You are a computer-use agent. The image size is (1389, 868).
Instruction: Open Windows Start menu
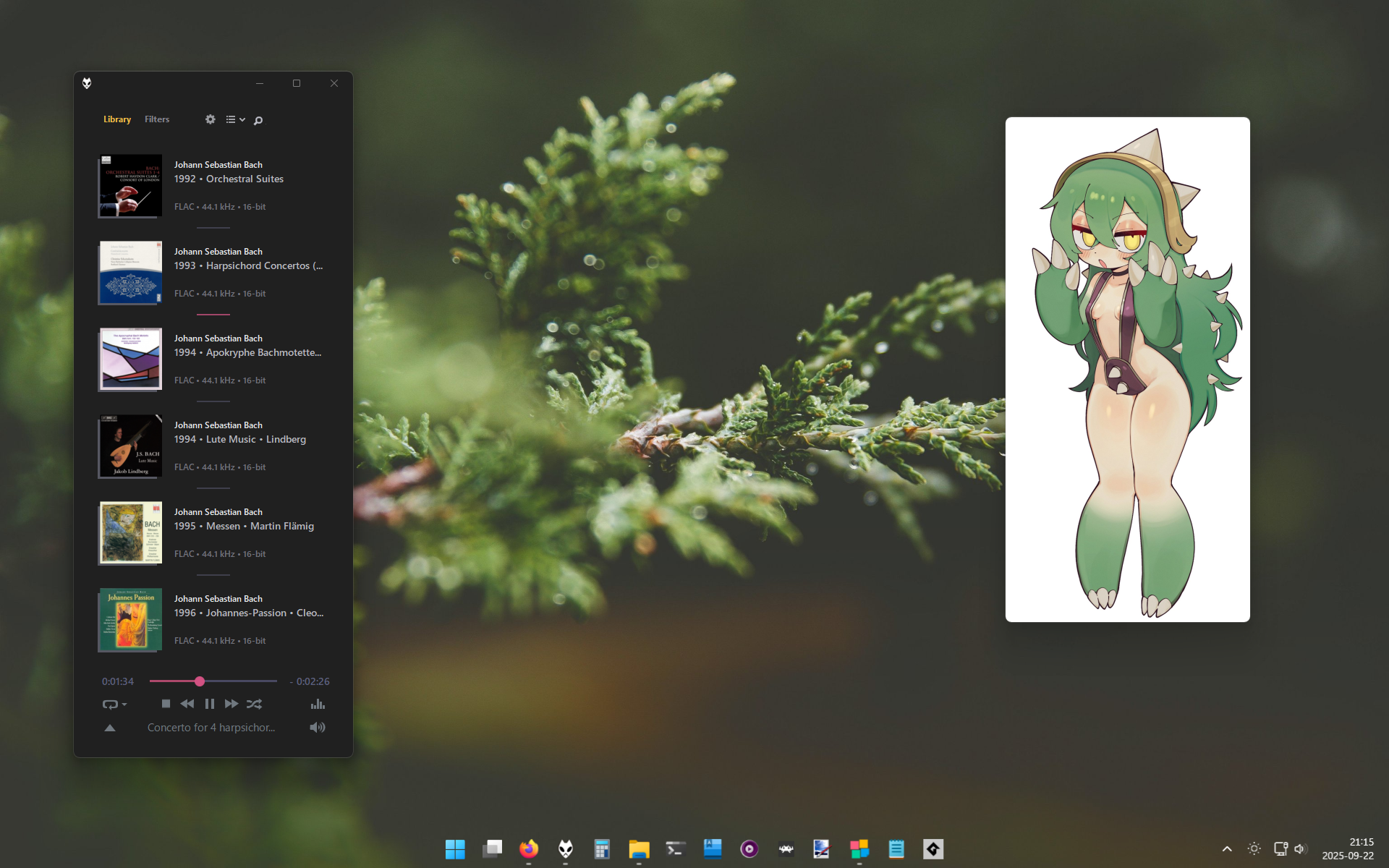pyautogui.click(x=455, y=848)
